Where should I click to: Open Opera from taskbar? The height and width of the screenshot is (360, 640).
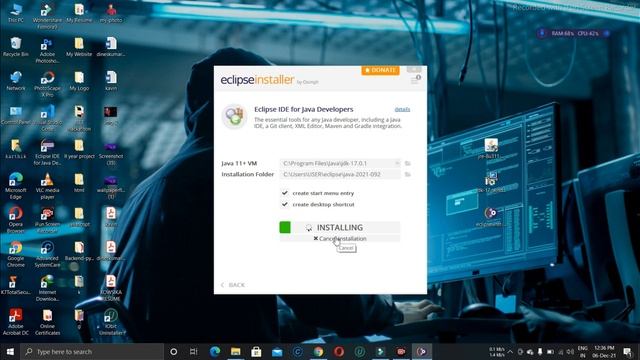339,351
